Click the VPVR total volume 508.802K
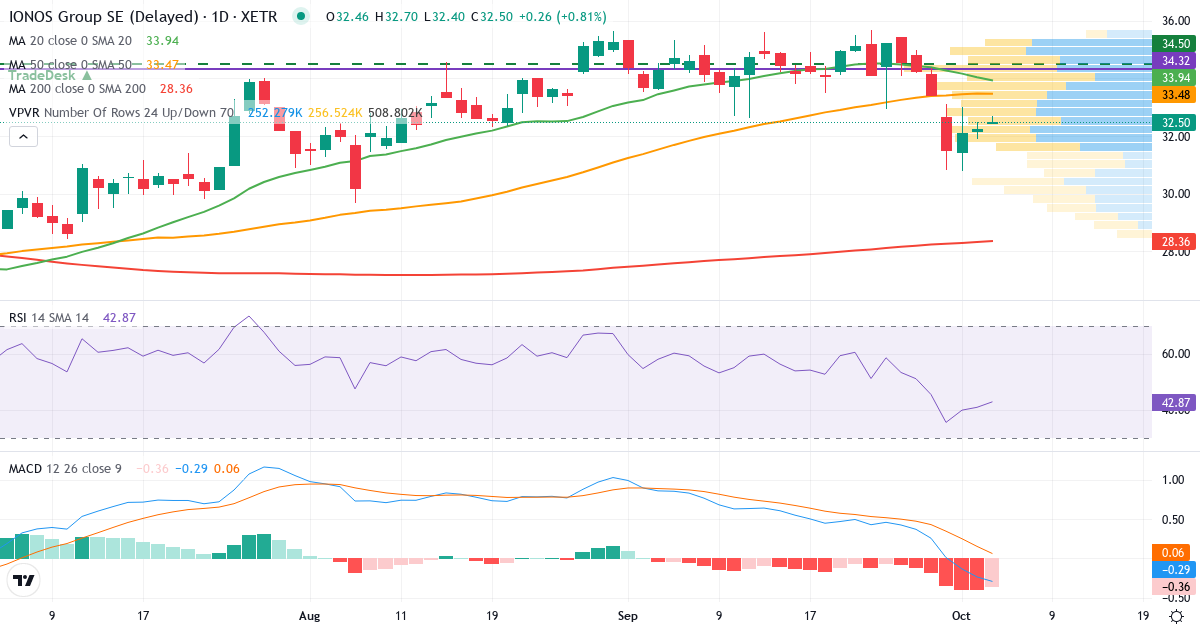The image size is (1200, 630). click(396, 112)
